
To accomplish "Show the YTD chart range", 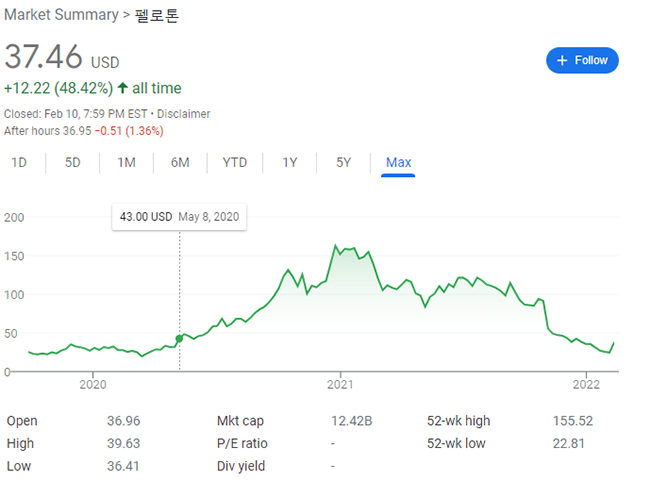I will [x=235, y=163].
